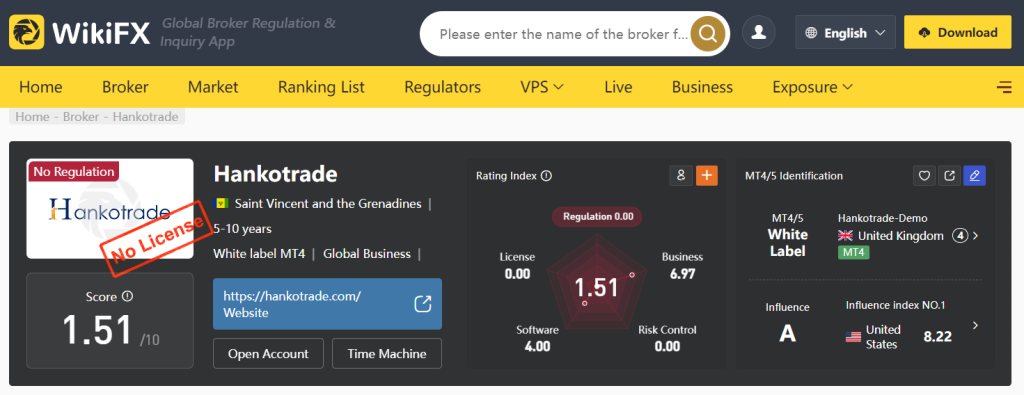
Task: Click the search magnifier icon
Action: [x=709, y=33]
